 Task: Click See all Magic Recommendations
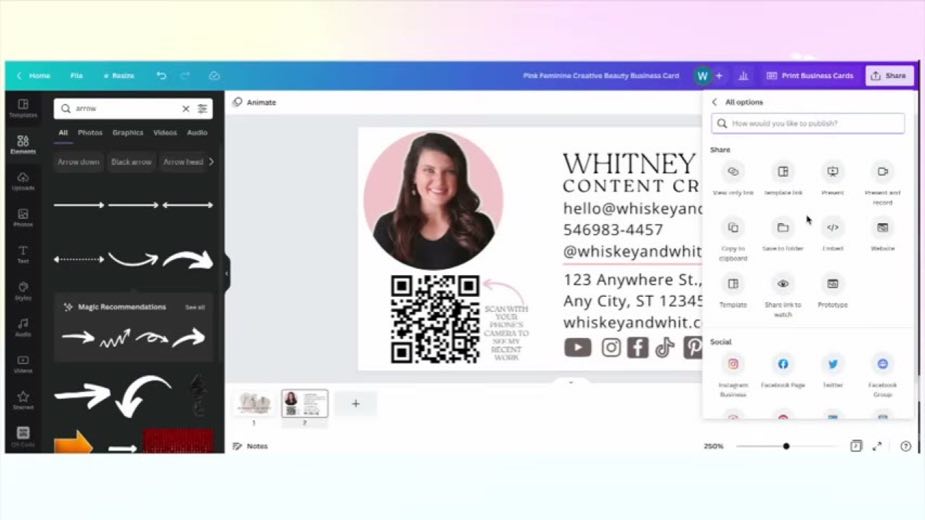(x=195, y=308)
